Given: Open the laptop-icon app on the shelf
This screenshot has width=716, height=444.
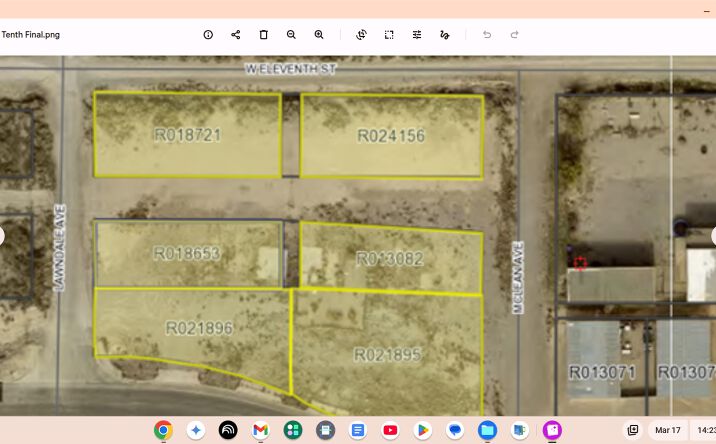Looking at the screenshot, I should pos(520,430).
